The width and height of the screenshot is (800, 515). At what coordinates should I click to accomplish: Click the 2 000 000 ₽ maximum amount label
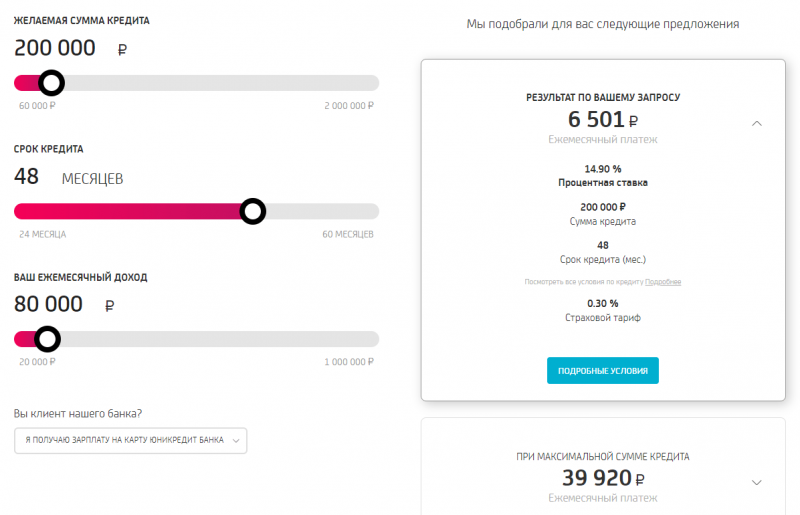point(348,105)
